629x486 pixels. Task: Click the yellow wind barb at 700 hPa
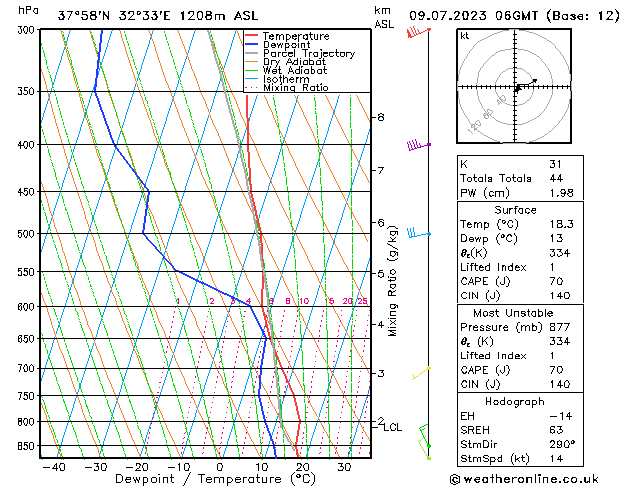click(421, 373)
